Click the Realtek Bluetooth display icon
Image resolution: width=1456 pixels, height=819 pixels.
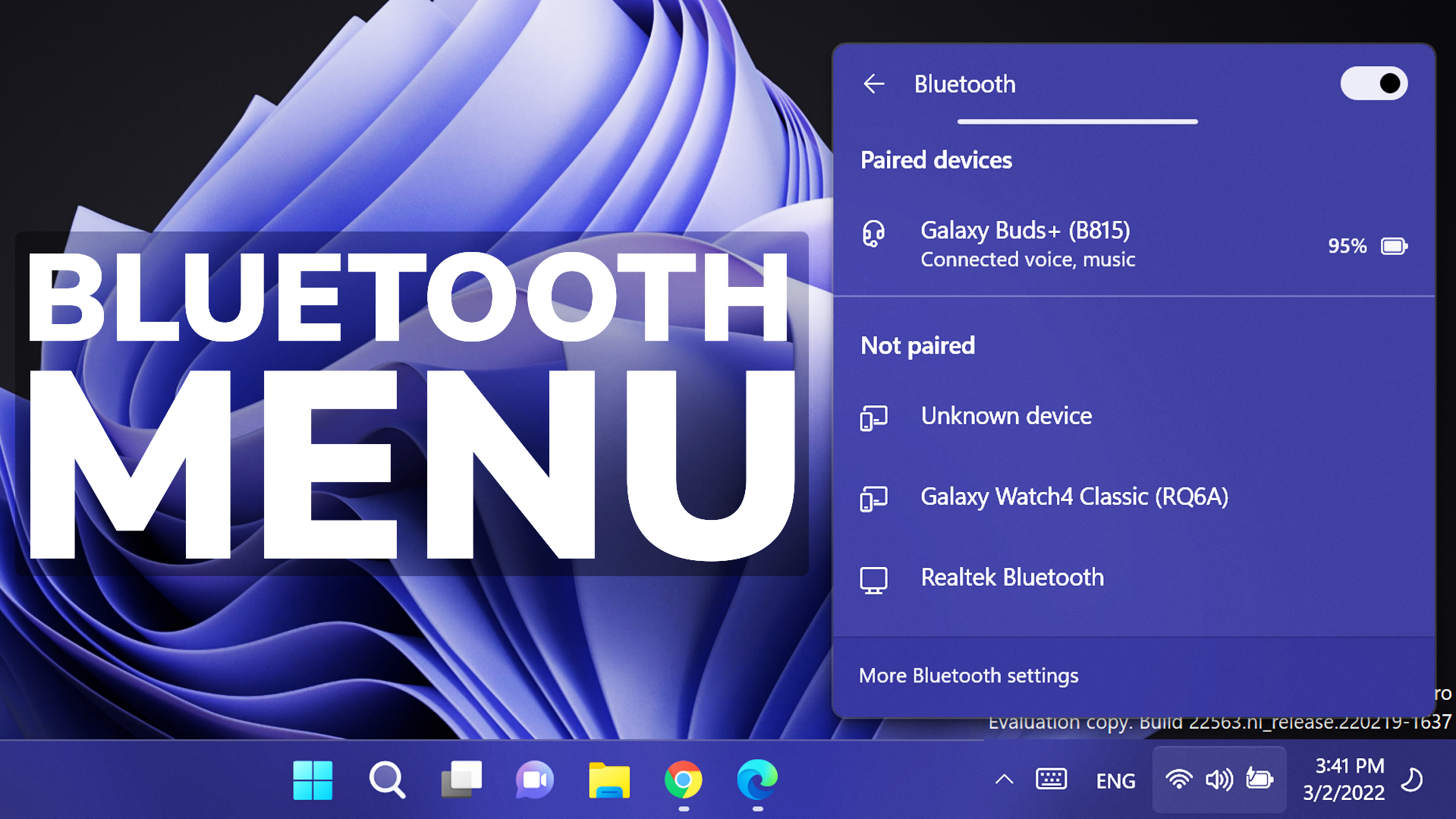(875, 578)
